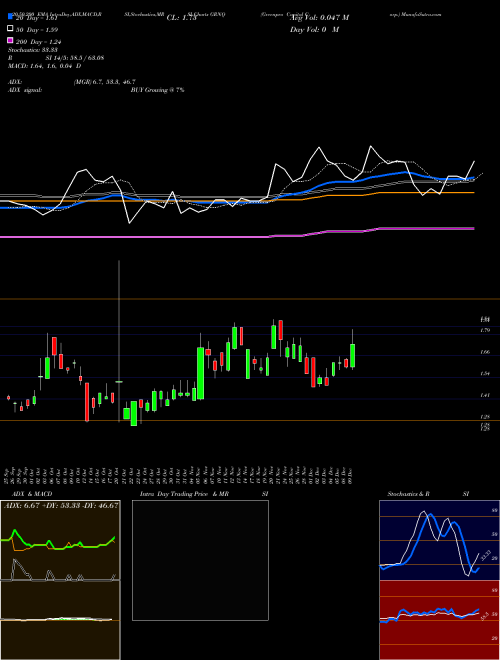This screenshot has width=500, height=660.
Task: Click the 'Intra Day Trading Price & MR' title
Action: click(x=184, y=494)
